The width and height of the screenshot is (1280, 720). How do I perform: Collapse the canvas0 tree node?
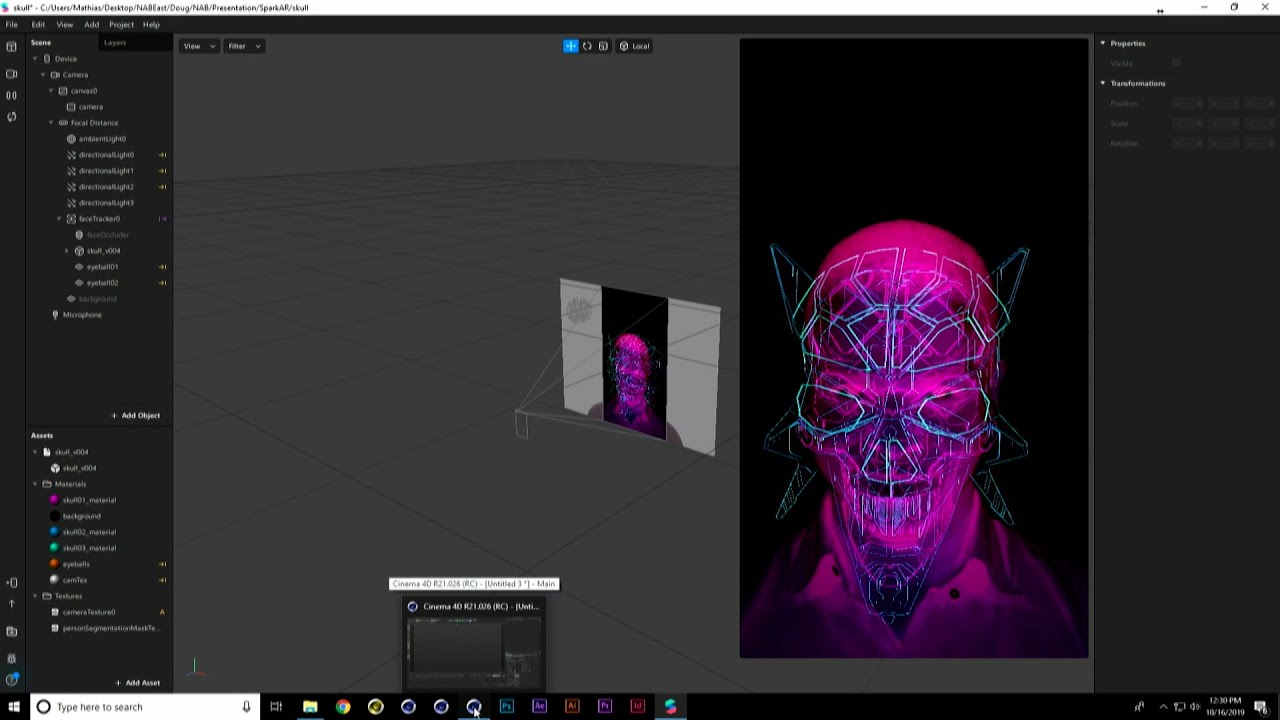[51, 91]
